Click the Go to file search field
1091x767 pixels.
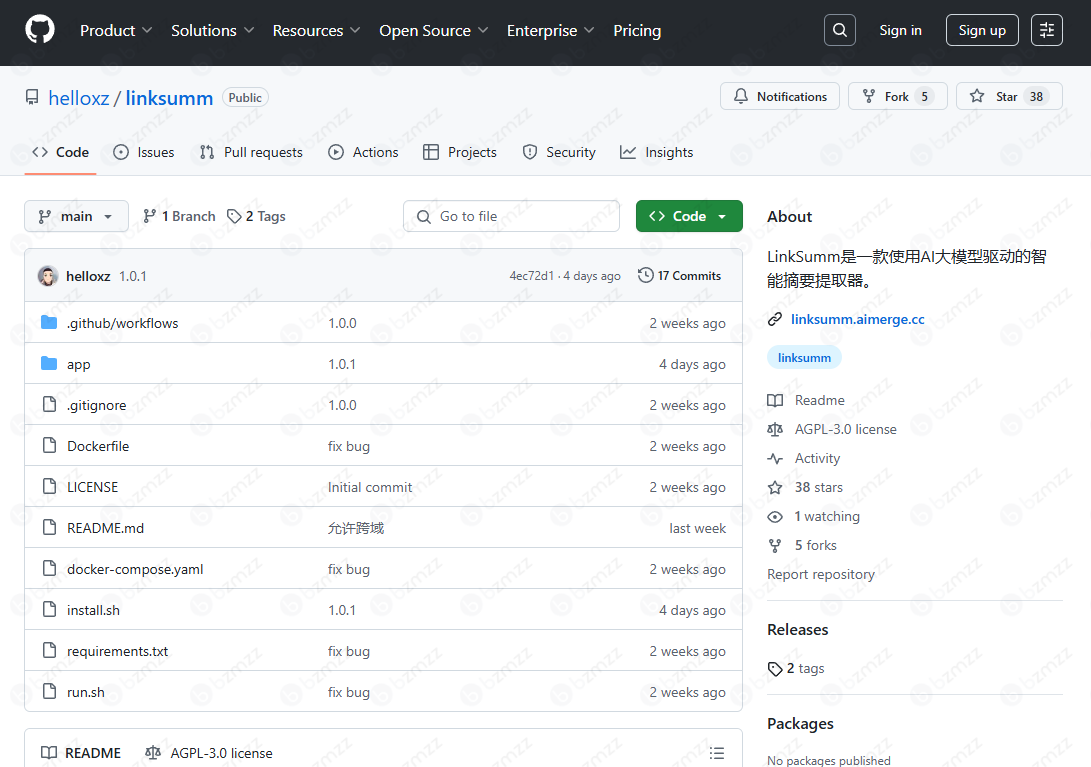pyautogui.click(x=511, y=216)
